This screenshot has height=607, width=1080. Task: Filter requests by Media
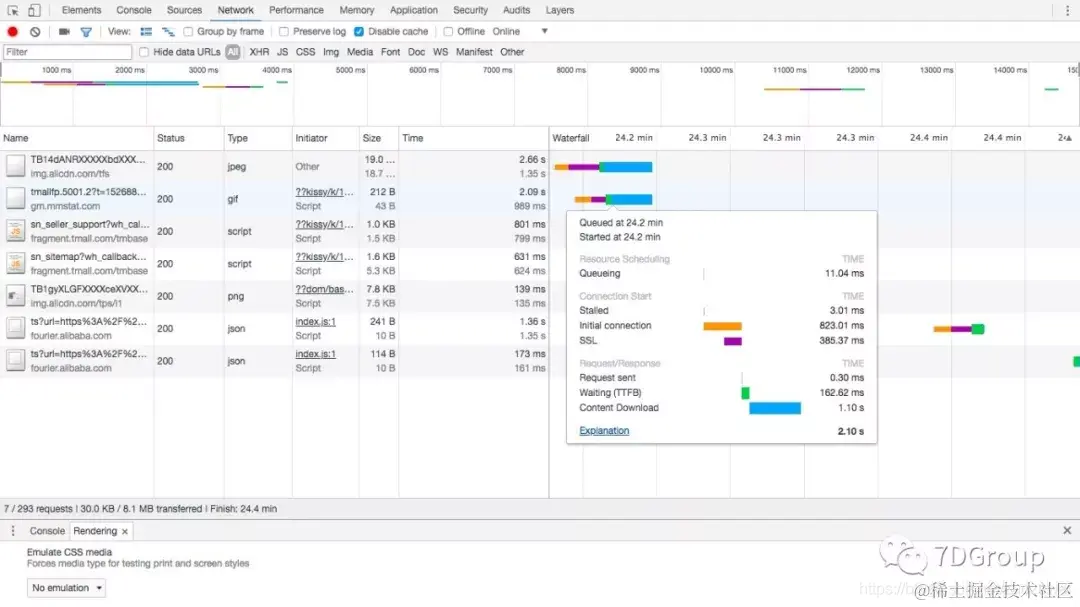360,52
